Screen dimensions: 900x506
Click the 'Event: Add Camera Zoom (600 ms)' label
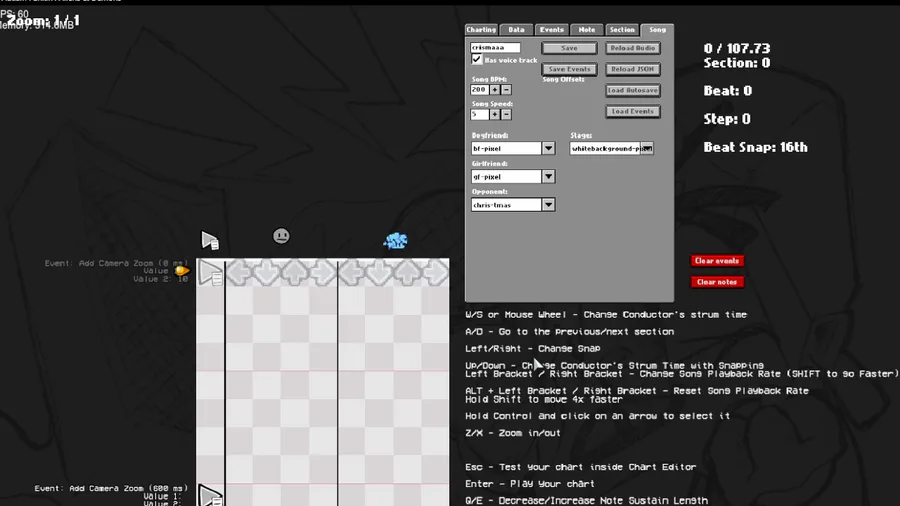111,488
